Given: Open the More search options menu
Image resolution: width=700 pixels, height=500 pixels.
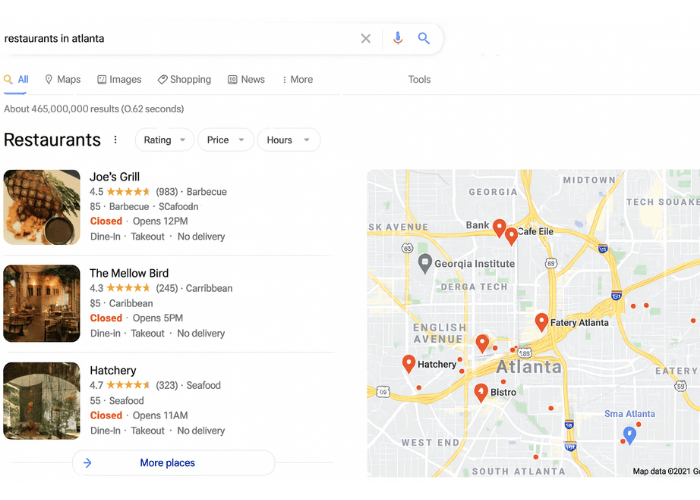Looking at the screenshot, I should [297, 79].
